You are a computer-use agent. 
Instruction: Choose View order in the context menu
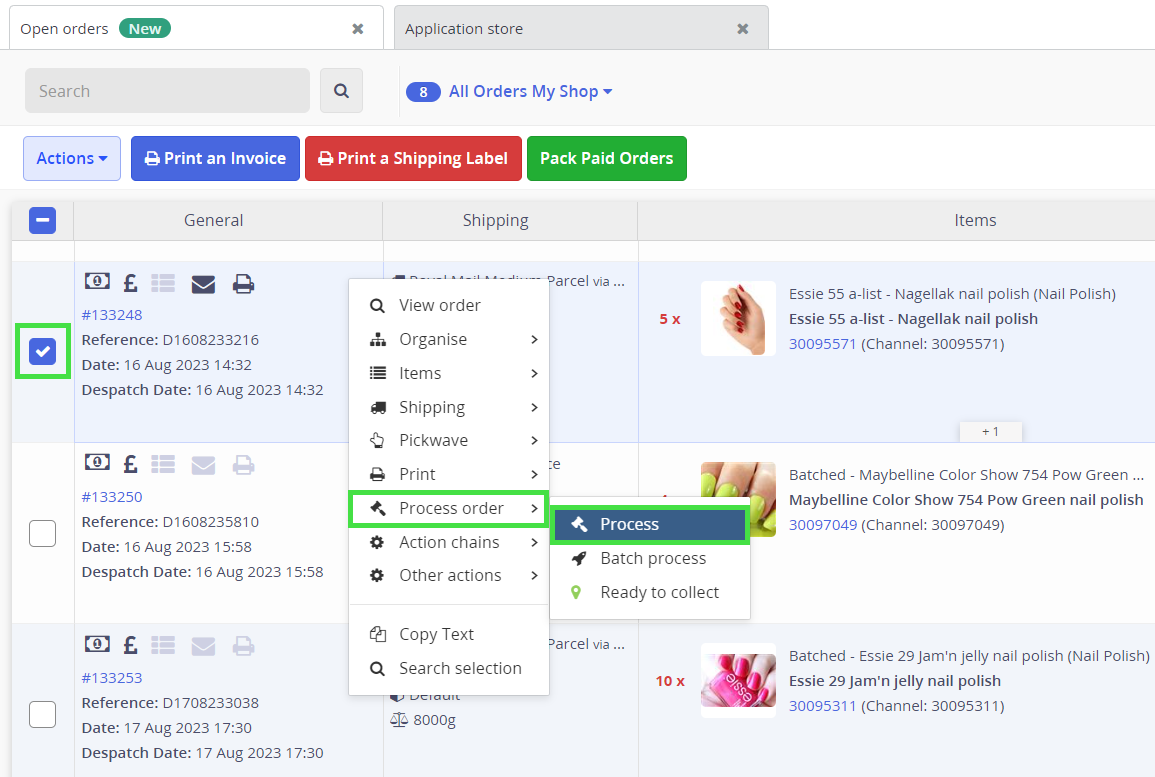439,305
